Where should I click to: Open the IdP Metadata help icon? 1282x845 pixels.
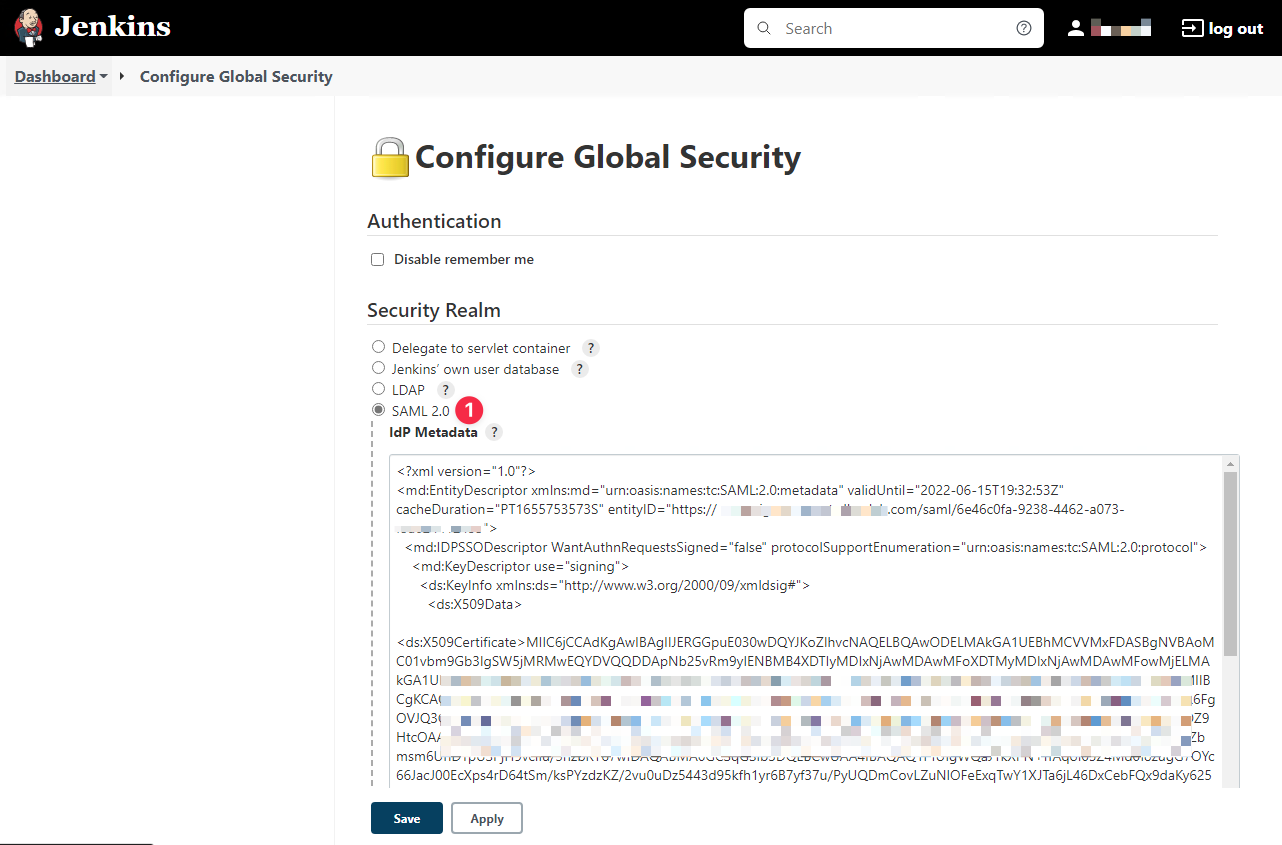494,432
